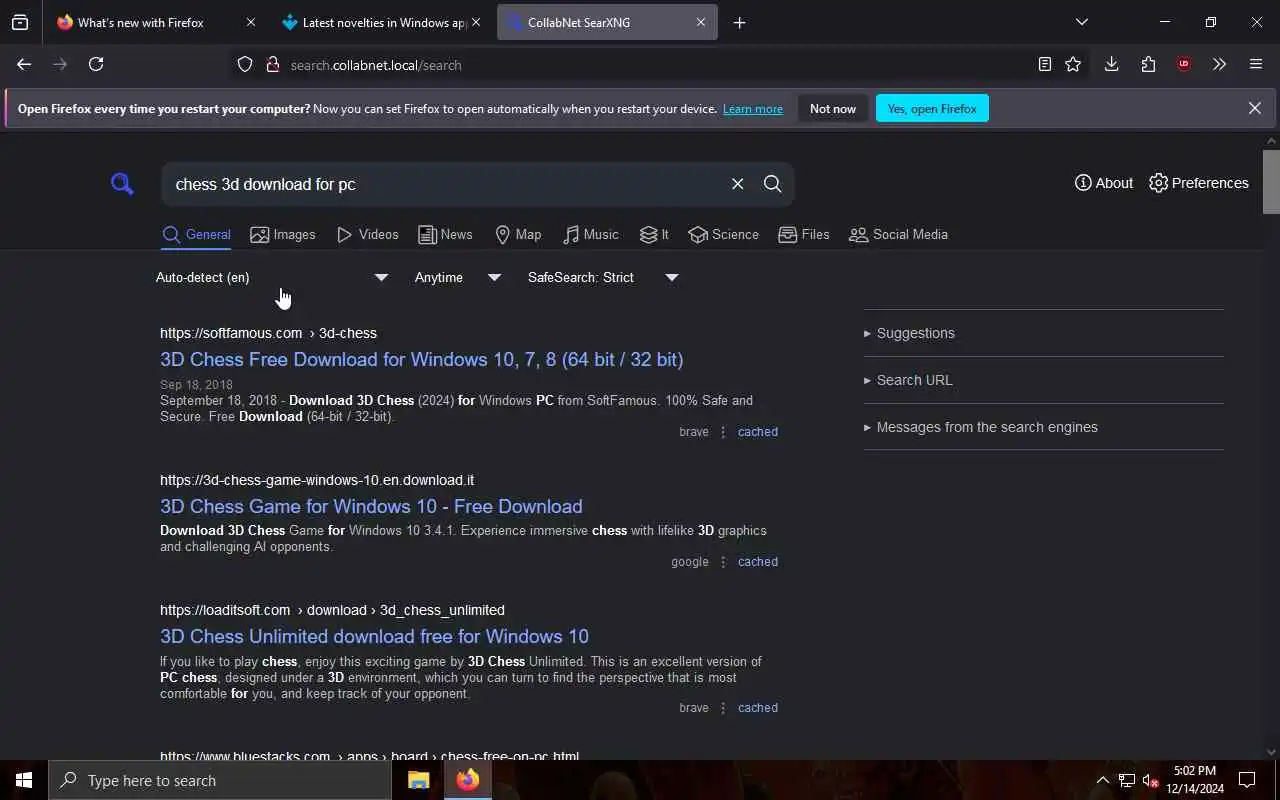
Task: Click the Not now button
Action: 833,109
